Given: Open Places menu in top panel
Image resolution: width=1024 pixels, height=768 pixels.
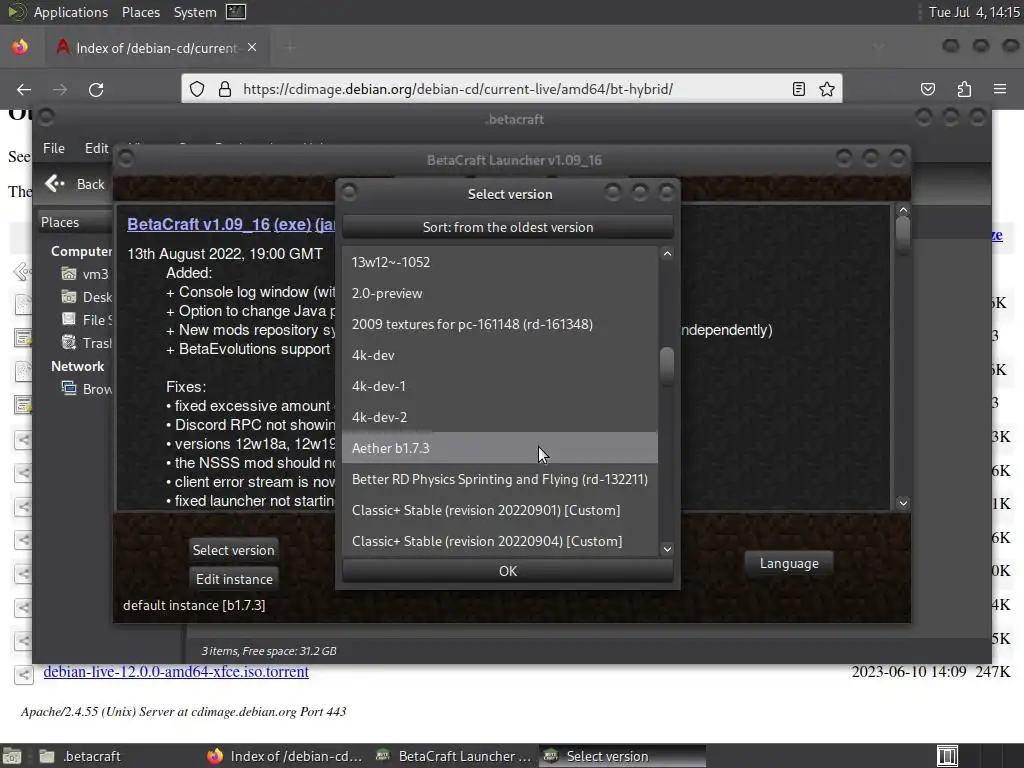Looking at the screenshot, I should (141, 12).
